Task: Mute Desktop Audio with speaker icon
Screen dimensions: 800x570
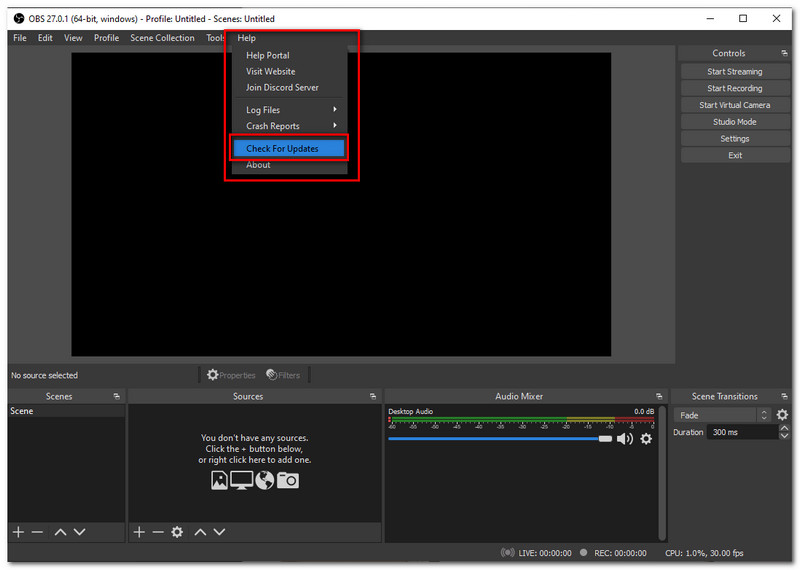Action: click(x=624, y=439)
